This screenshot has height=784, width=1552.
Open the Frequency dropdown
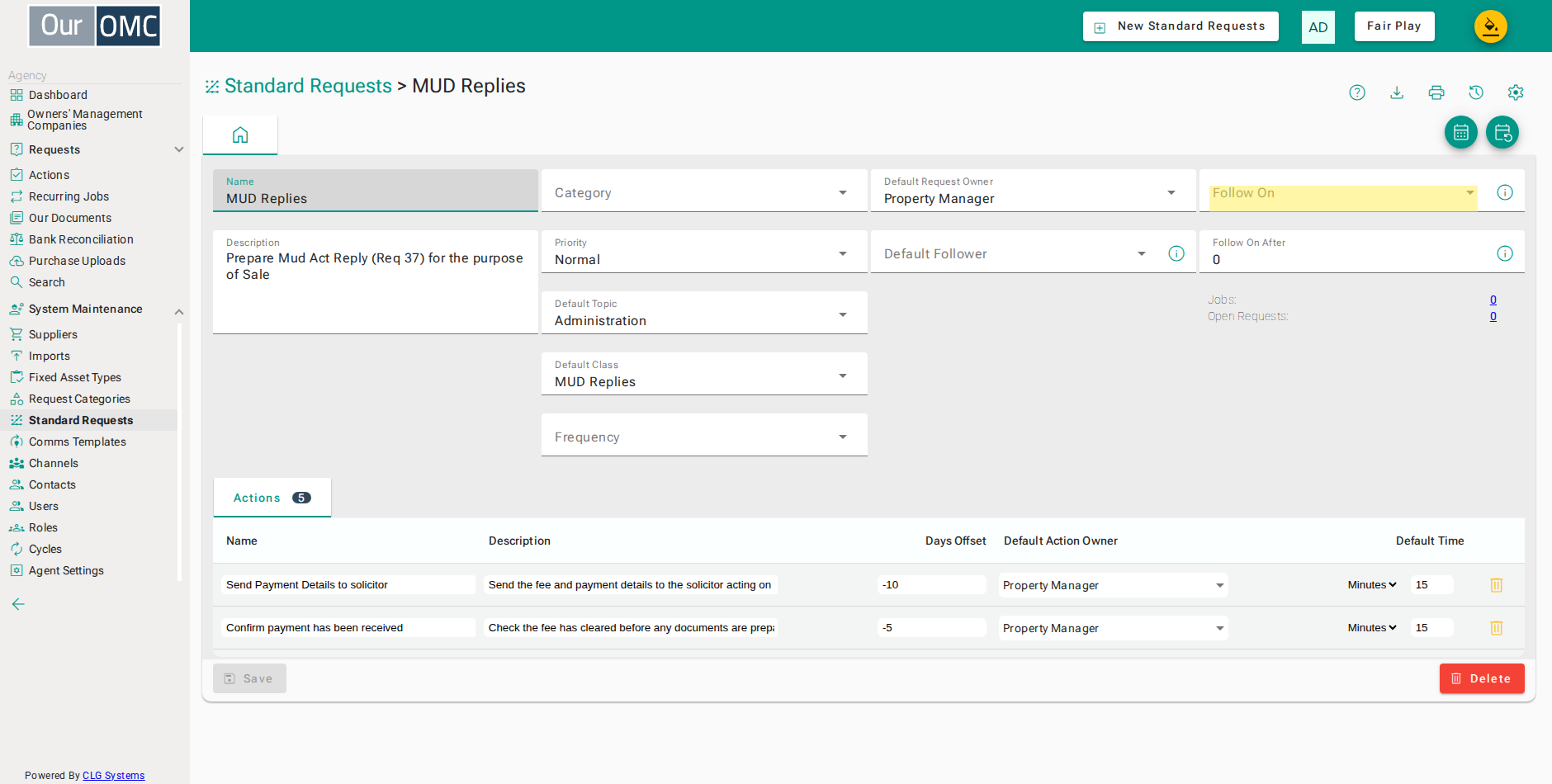coord(704,435)
